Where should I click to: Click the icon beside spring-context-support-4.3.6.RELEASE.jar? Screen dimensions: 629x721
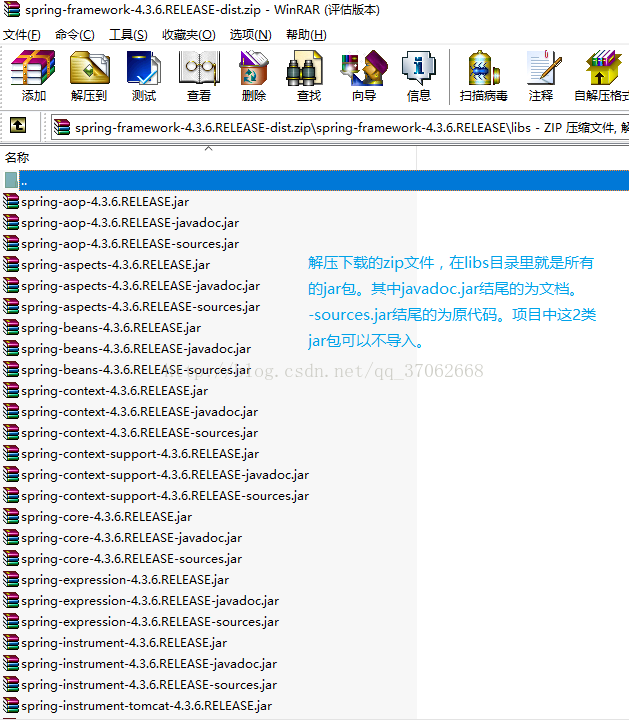click(x=11, y=453)
